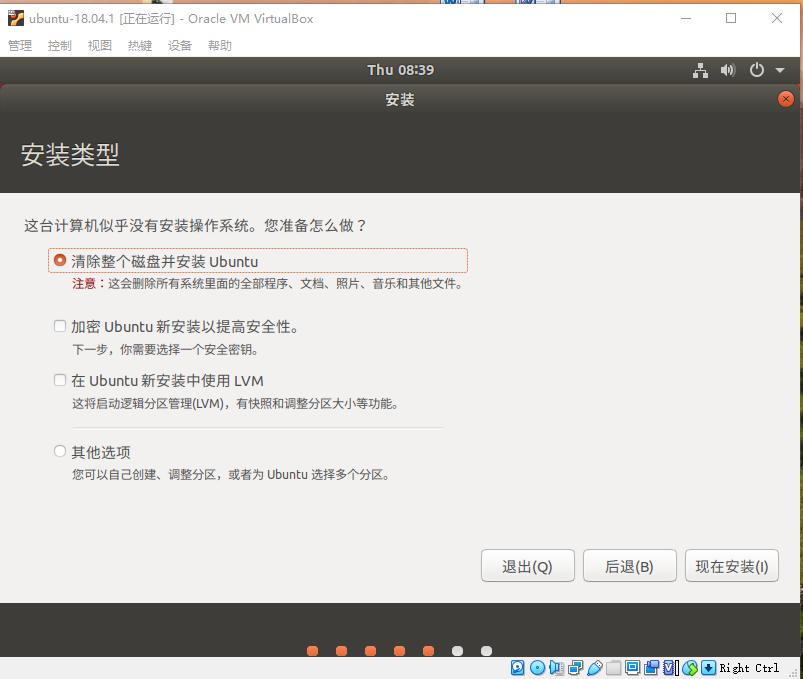Select the 其他选项 radio button
The width and height of the screenshot is (803, 679).
point(60,451)
